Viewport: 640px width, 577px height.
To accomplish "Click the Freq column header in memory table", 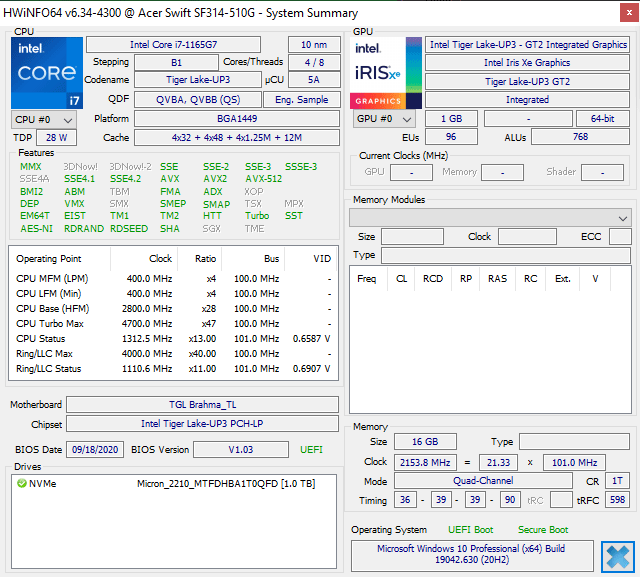I will 366,278.
